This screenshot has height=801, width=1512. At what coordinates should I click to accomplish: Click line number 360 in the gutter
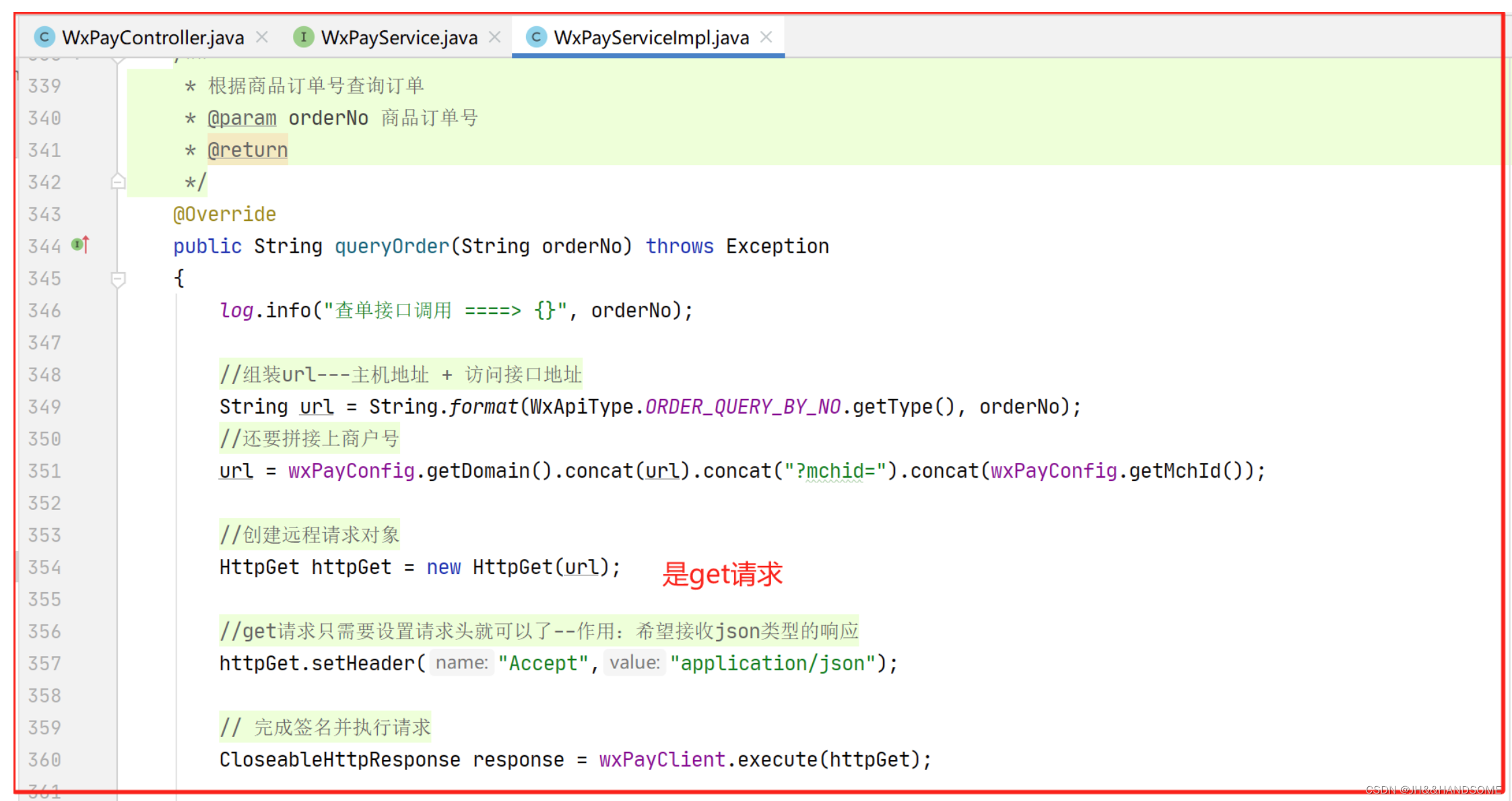click(x=44, y=760)
